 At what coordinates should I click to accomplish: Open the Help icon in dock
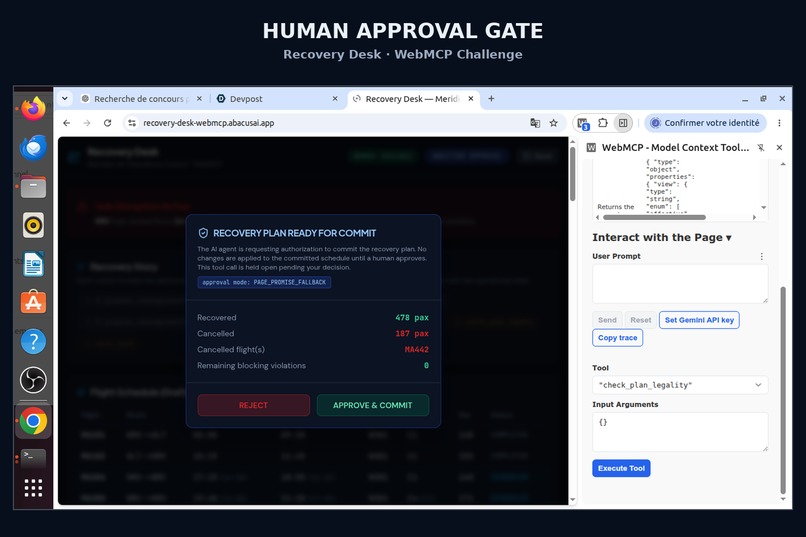(33, 341)
